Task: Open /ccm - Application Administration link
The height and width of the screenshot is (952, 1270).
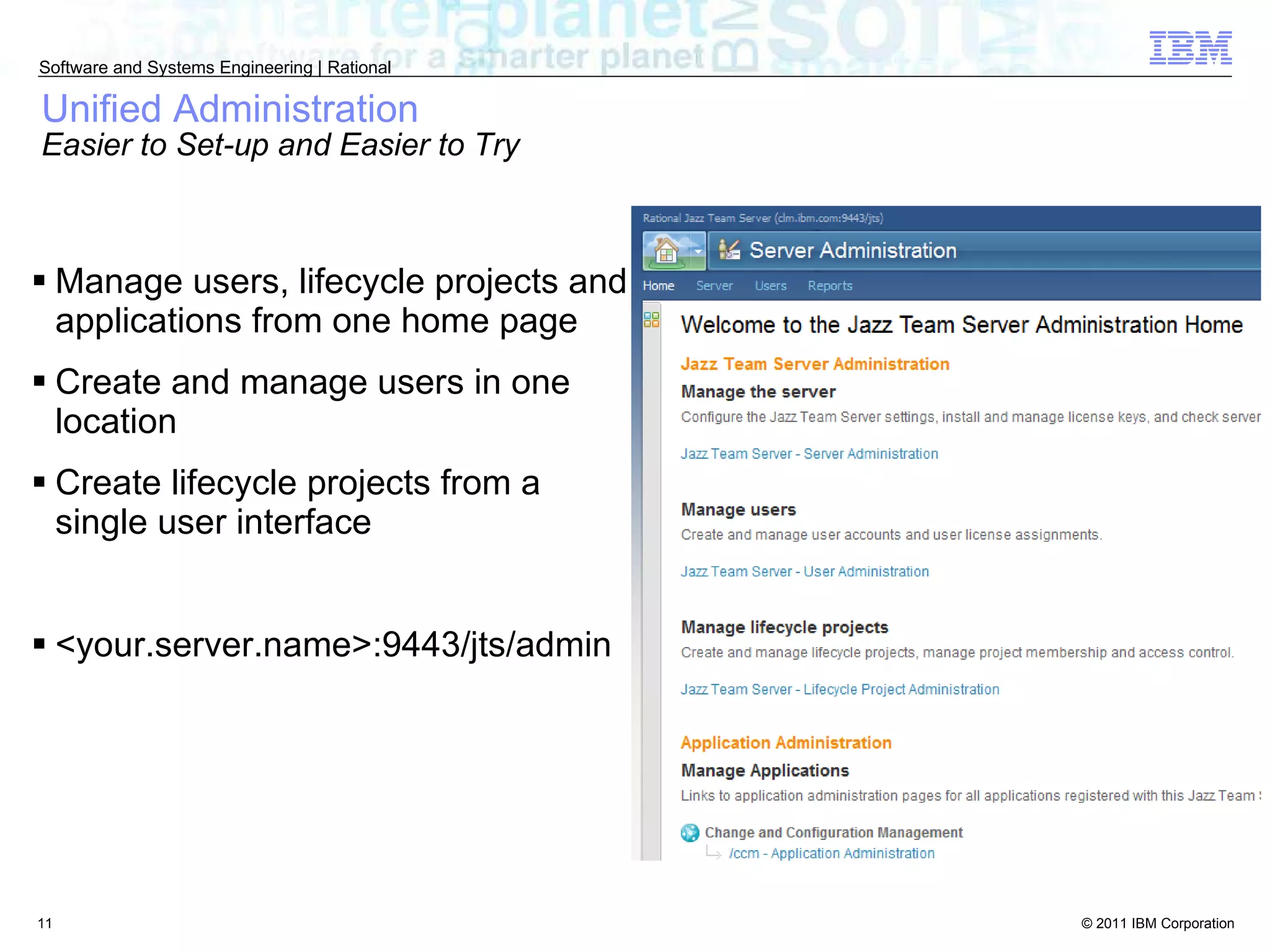Action: point(832,853)
